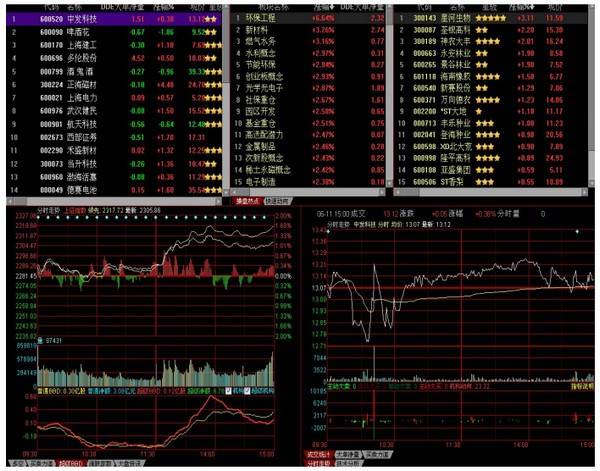Select the row for 600098 啤酒花
This screenshot has width=600, height=471.
point(114,32)
